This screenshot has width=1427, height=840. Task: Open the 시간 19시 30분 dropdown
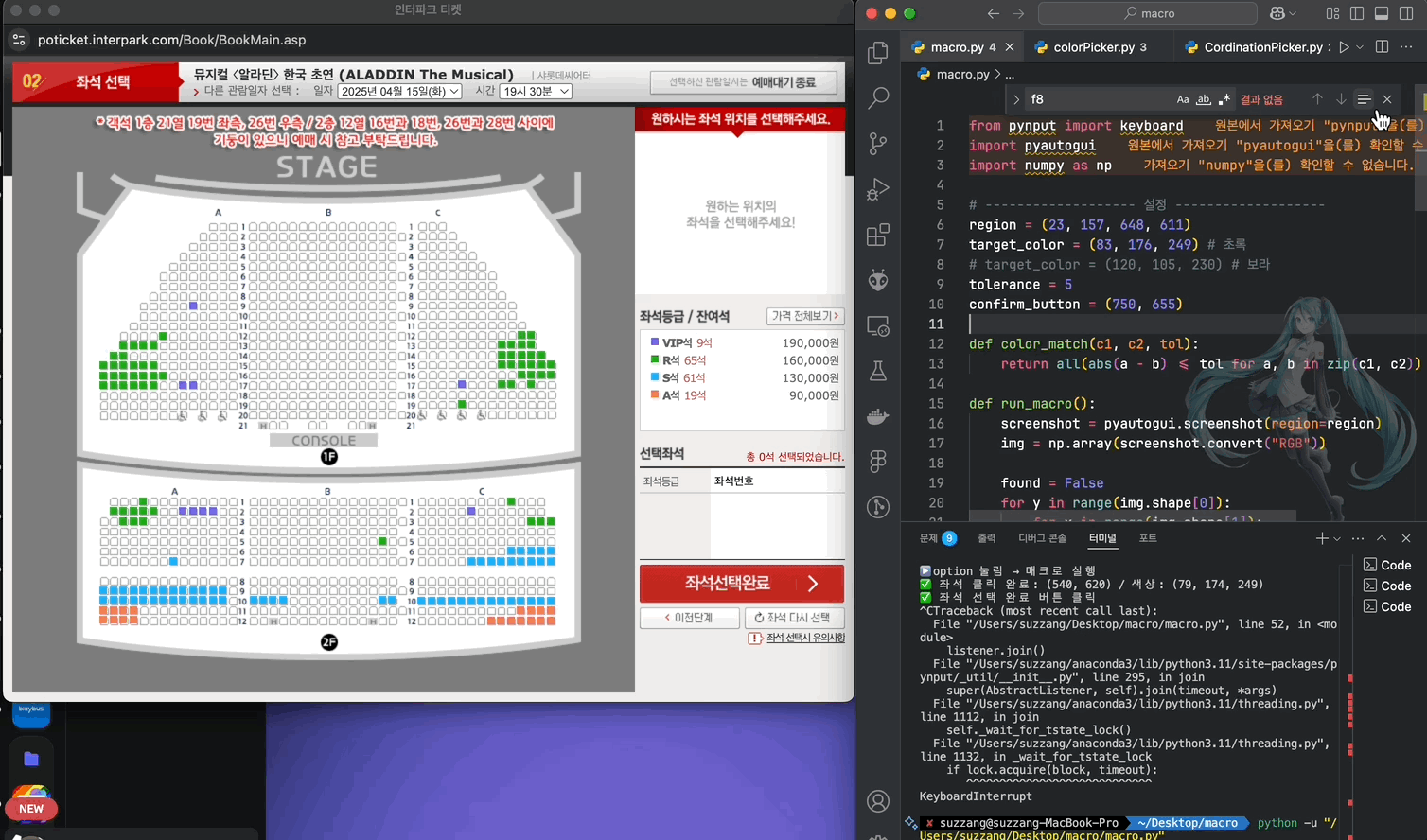coord(536,91)
